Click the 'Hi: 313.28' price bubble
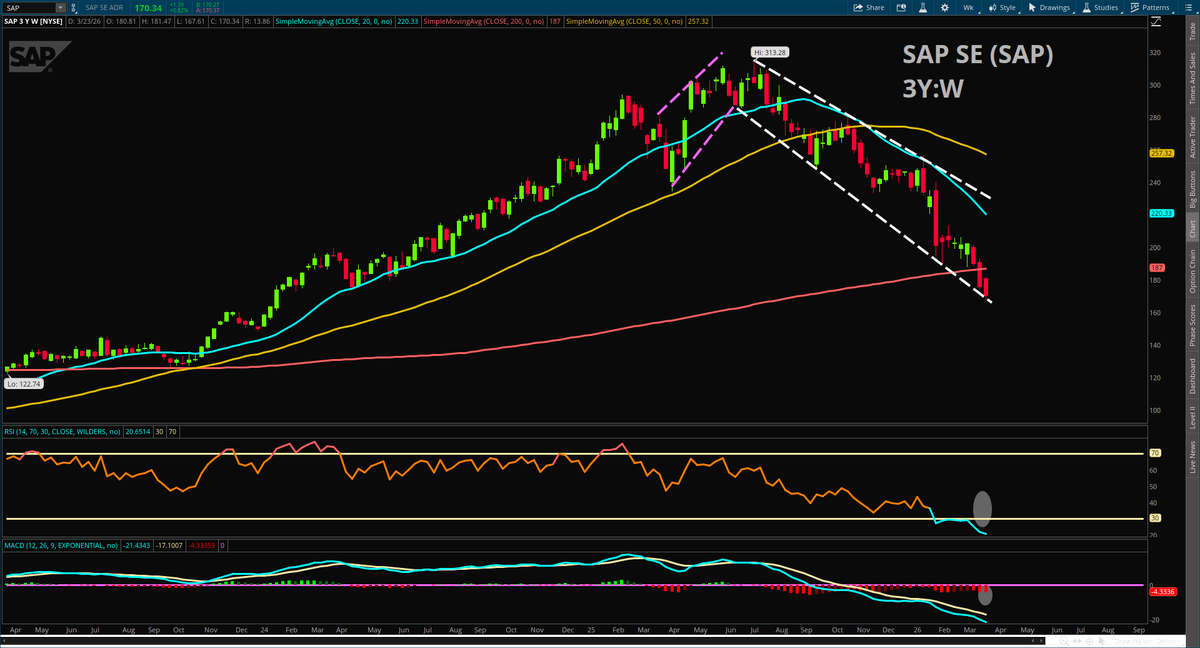 [772, 52]
